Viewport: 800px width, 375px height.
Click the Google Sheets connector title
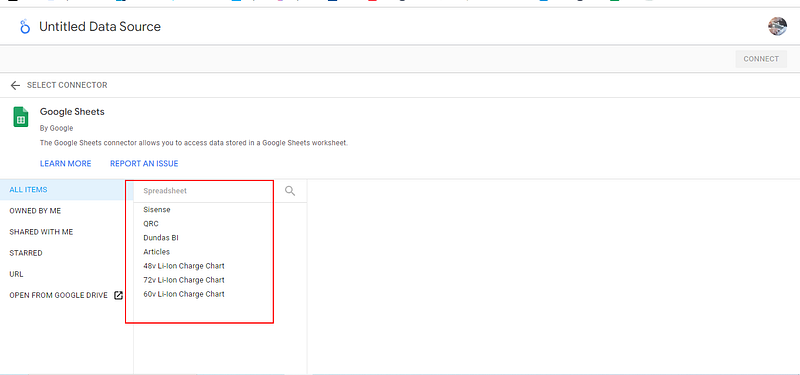tap(72, 112)
